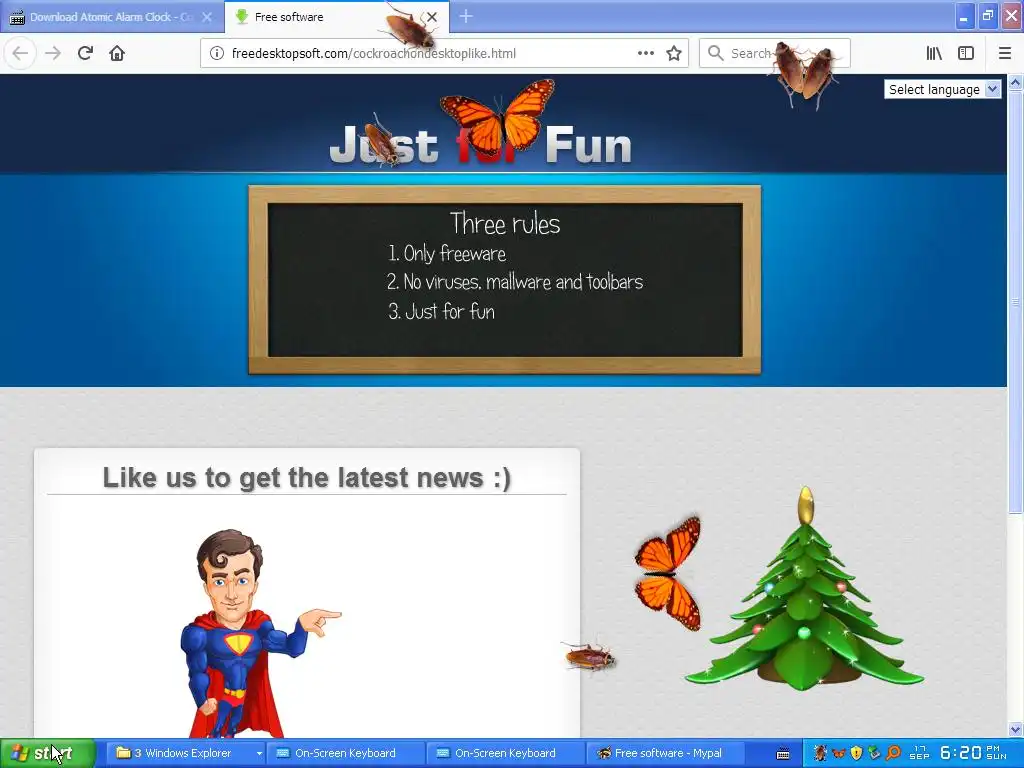Click the Christmas tree image

point(804,588)
